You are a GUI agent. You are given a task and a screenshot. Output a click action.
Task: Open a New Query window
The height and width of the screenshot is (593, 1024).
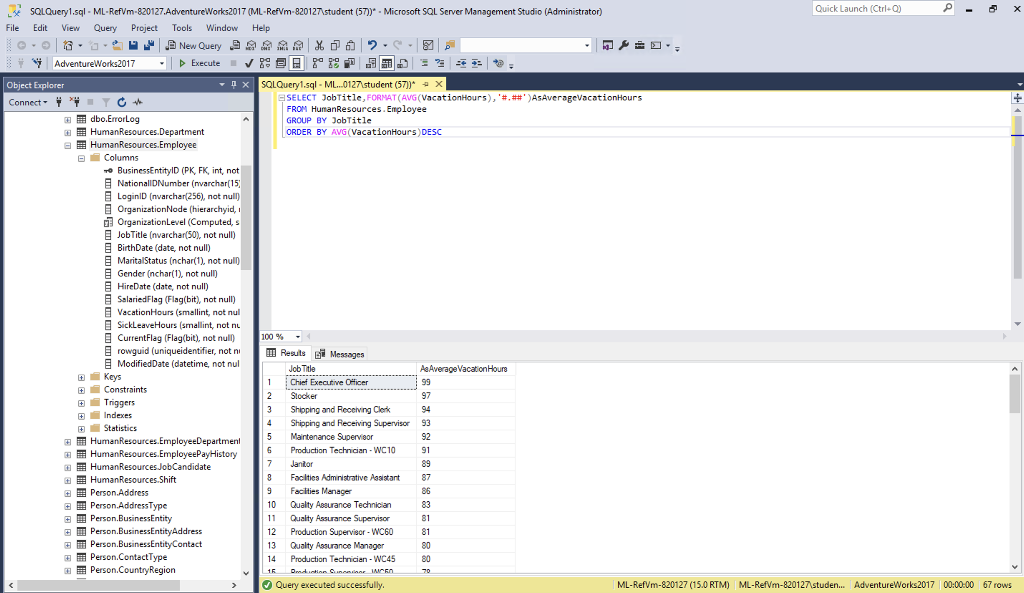pos(194,45)
